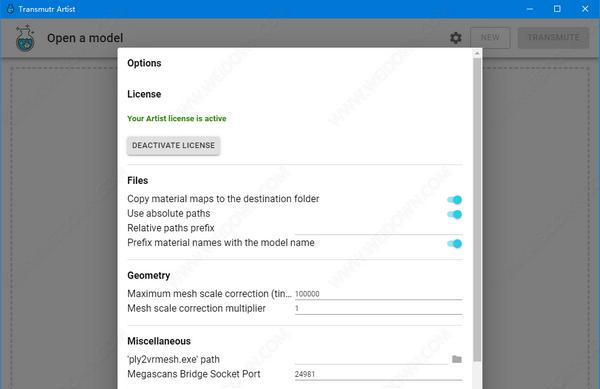Click the TRANSMUTE button

(x=553, y=37)
